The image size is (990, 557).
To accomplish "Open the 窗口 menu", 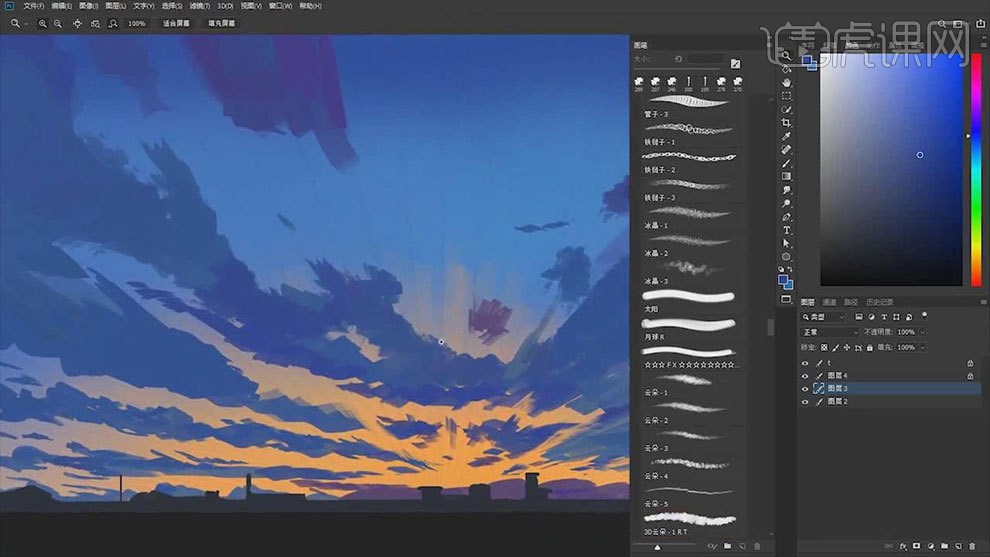I will pos(280,6).
